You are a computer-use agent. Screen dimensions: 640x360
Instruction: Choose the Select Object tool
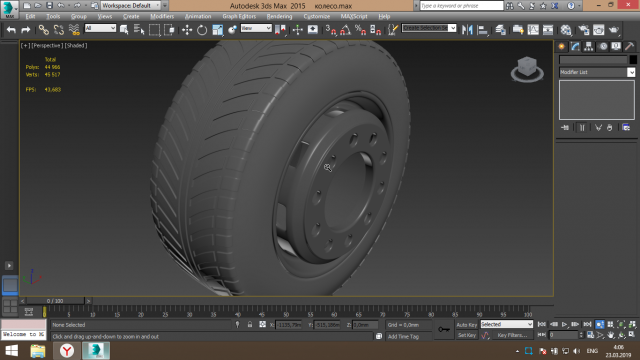pos(124,30)
